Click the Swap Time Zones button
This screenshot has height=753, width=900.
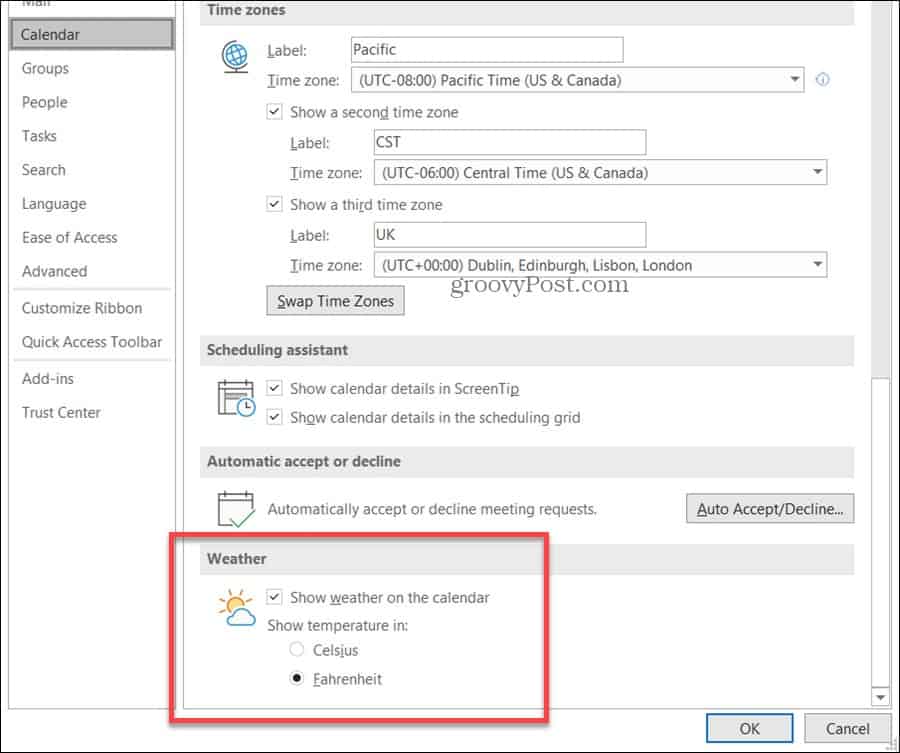(335, 301)
